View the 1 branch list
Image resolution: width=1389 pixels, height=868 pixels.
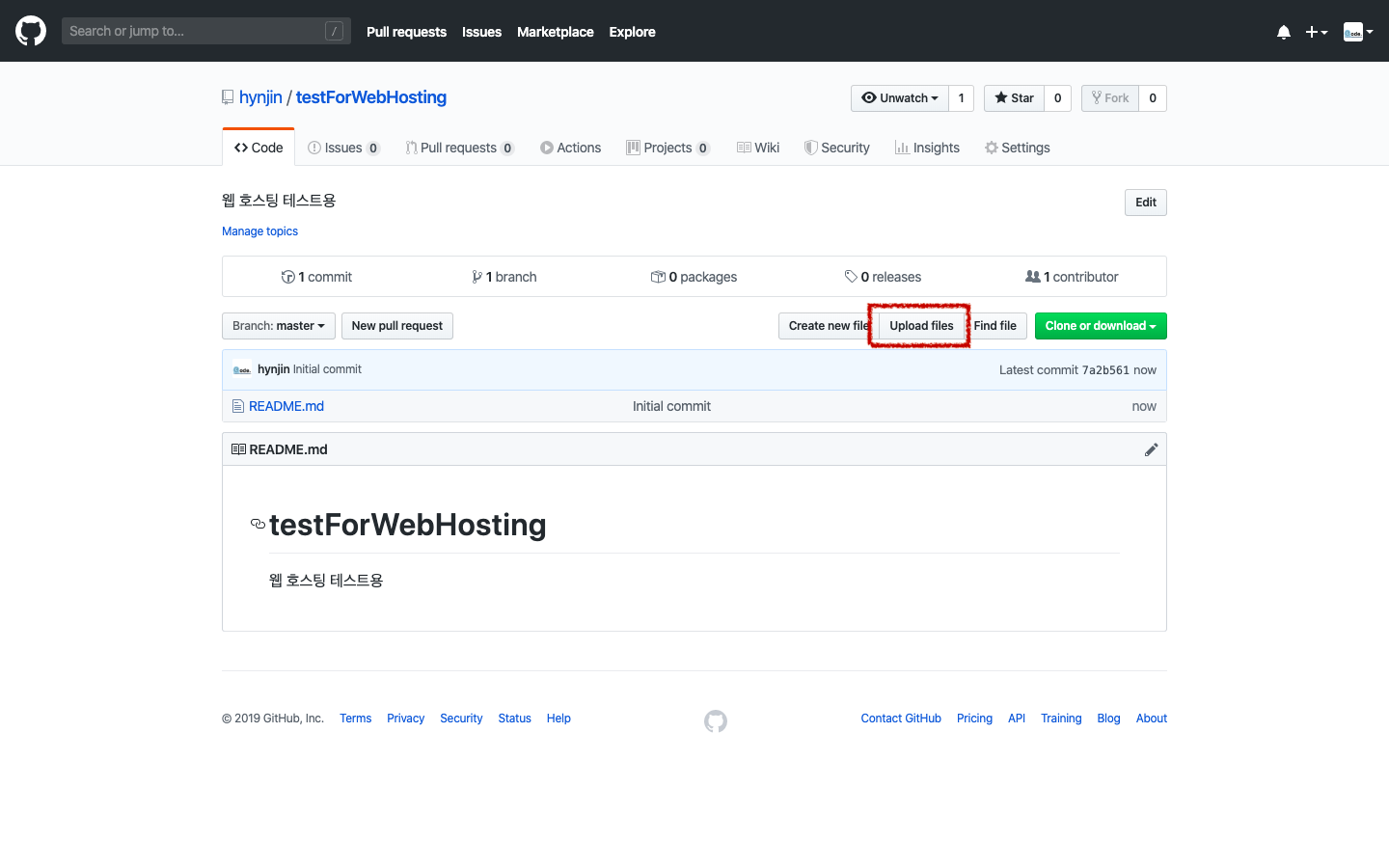[x=504, y=277]
